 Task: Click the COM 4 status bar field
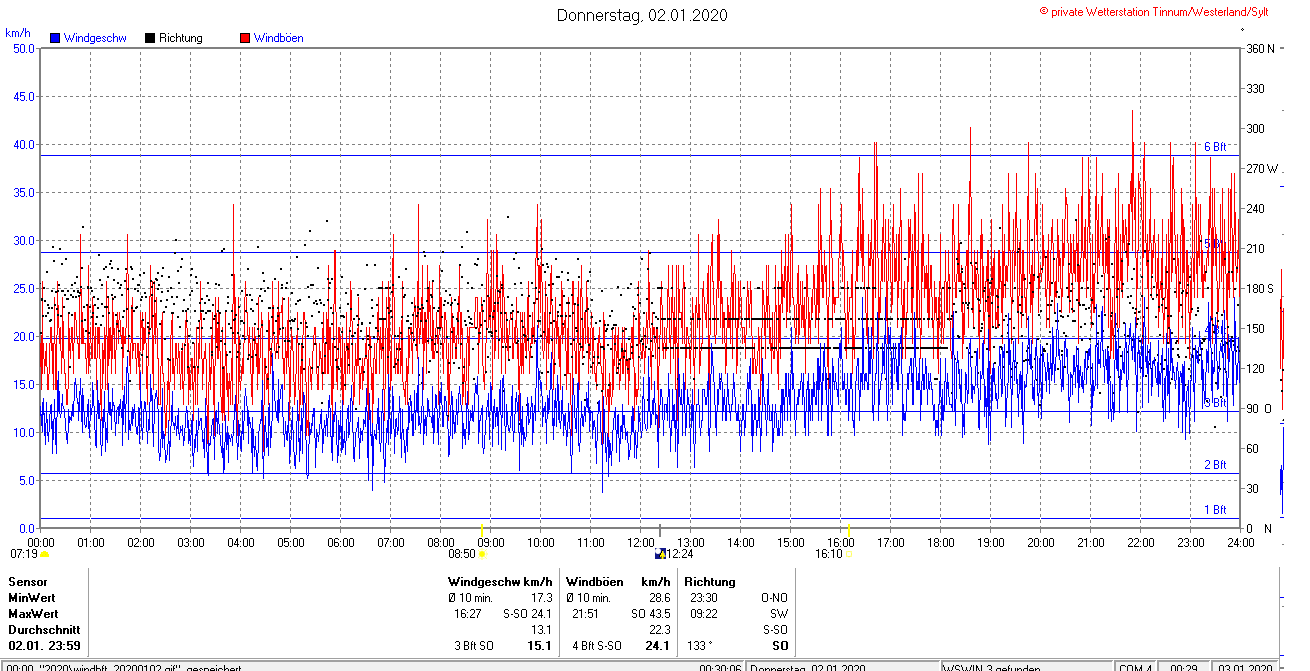point(1133,667)
